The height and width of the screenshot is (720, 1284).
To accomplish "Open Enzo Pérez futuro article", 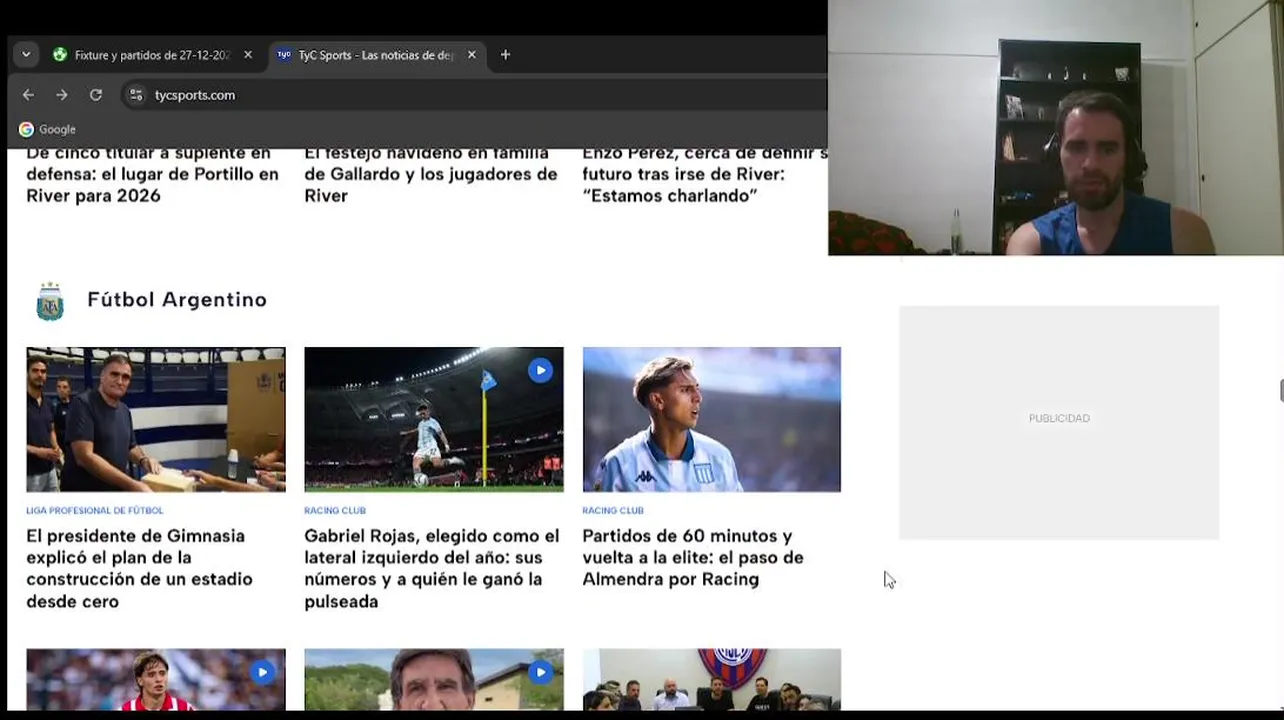I will [x=704, y=175].
